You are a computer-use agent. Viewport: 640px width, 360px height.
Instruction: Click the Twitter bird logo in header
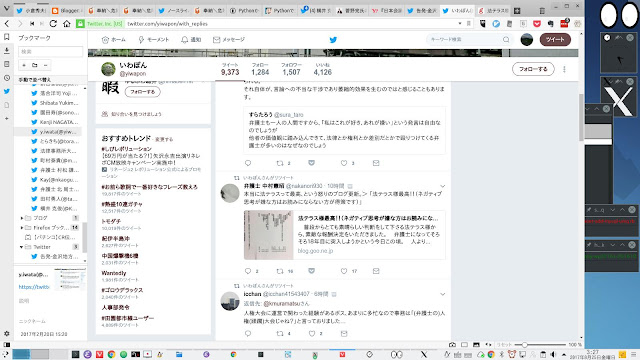[x=333, y=40]
